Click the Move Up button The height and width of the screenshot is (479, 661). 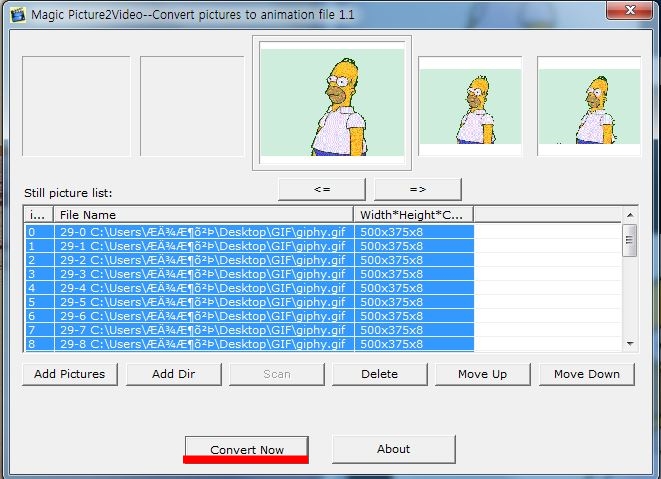[x=482, y=374]
